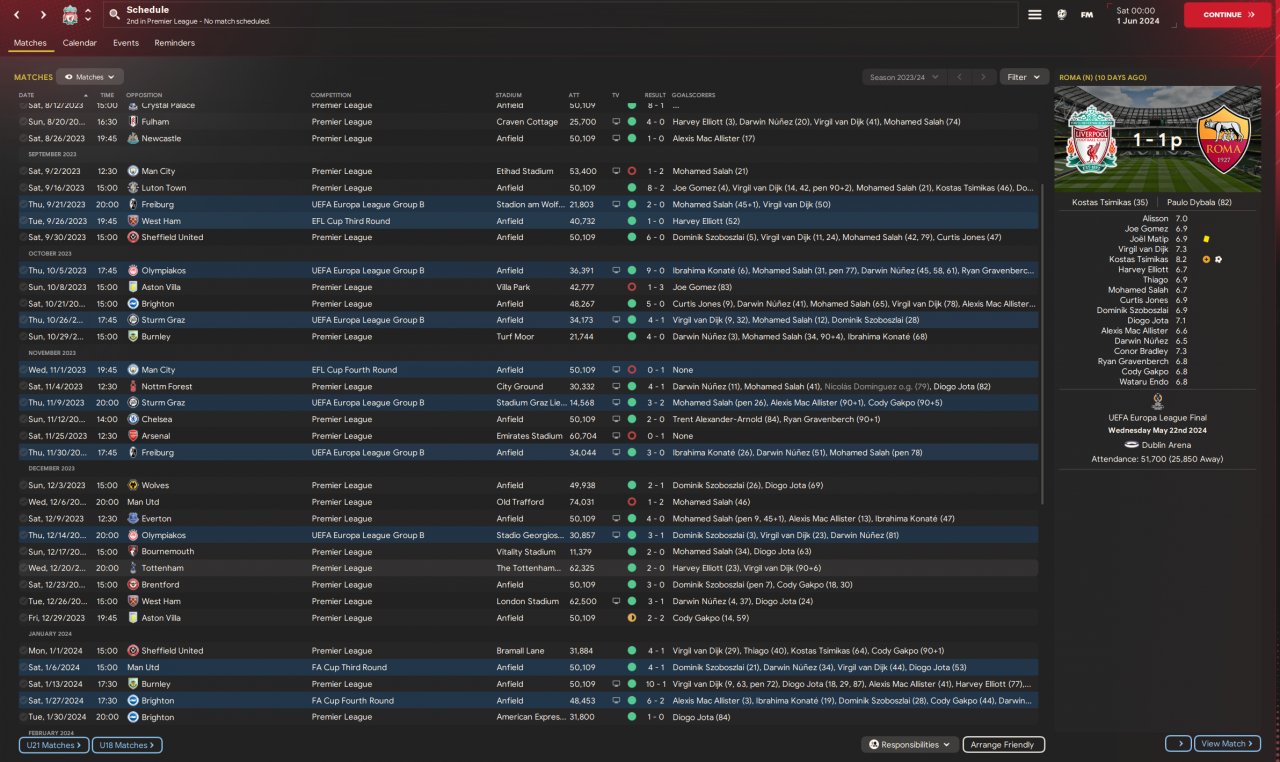This screenshot has width=1280, height=762.
Task: Open the Responsibilities dropdown
Action: [910, 745]
